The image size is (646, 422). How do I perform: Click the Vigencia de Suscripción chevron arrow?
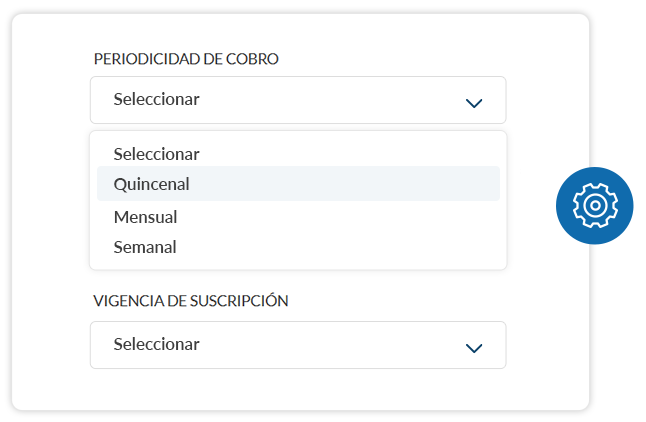click(474, 347)
